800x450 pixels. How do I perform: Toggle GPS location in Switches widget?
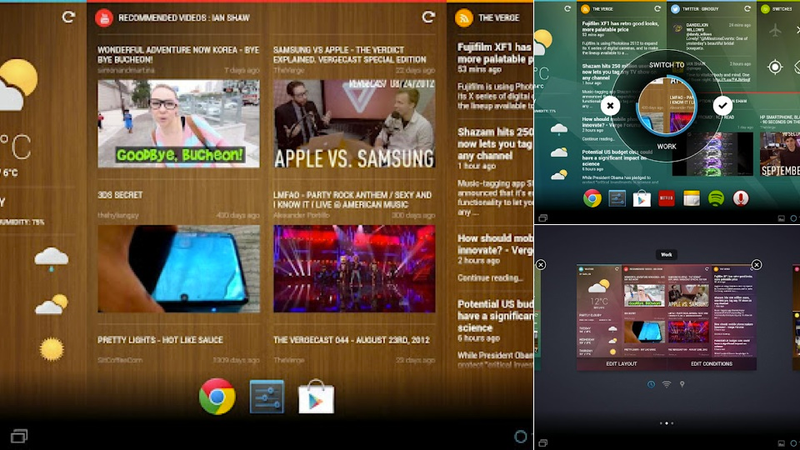pos(775,67)
